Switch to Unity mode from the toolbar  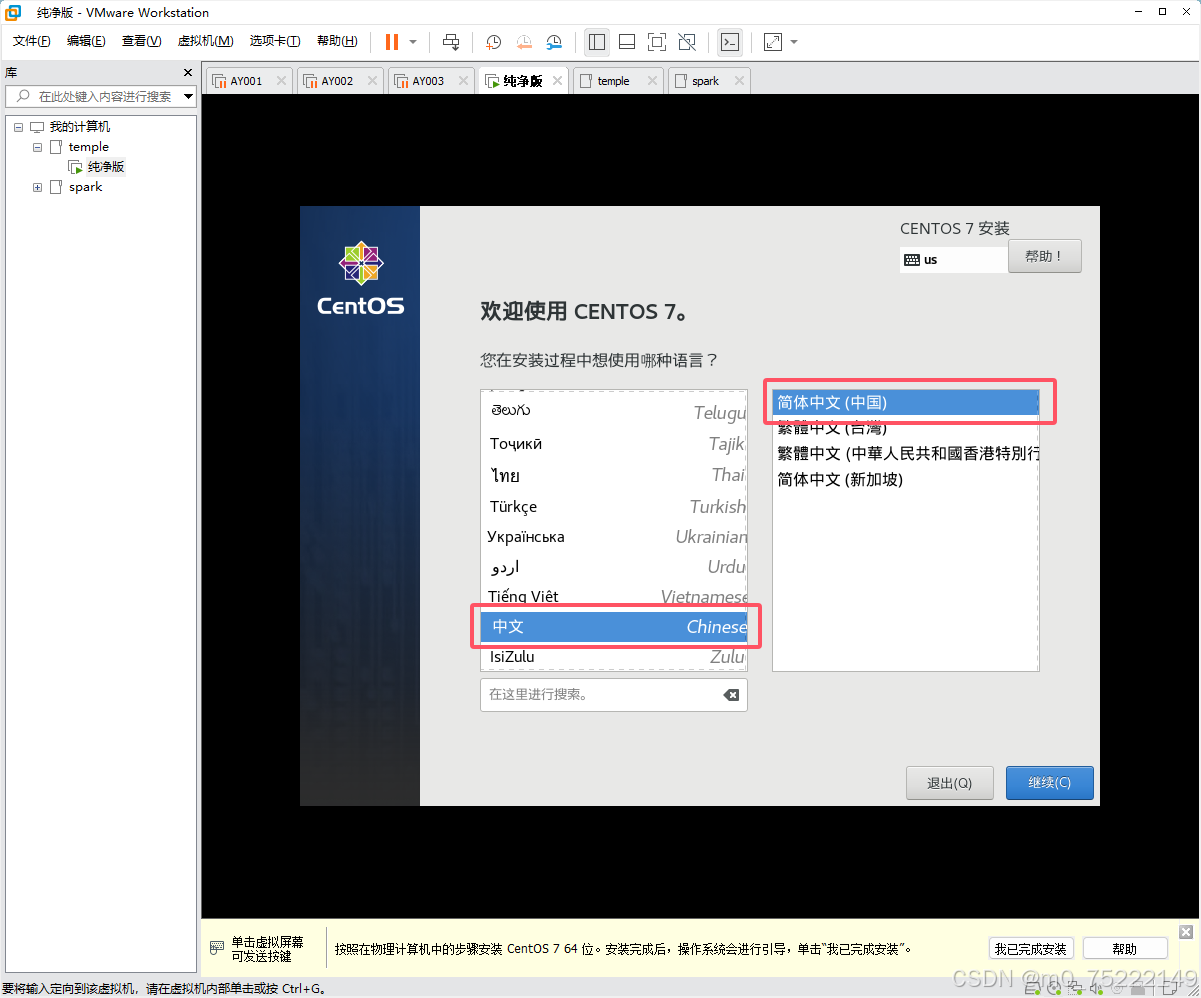click(x=687, y=42)
